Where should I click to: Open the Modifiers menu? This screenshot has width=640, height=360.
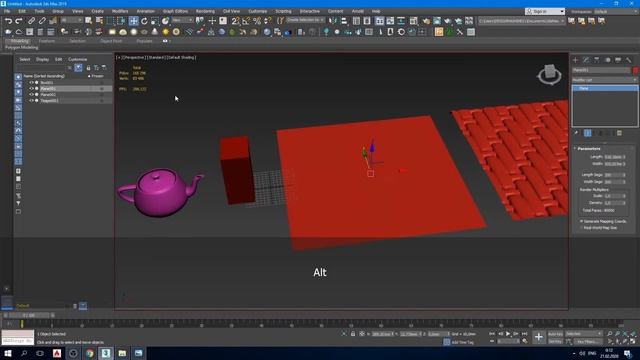click(120, 11)
